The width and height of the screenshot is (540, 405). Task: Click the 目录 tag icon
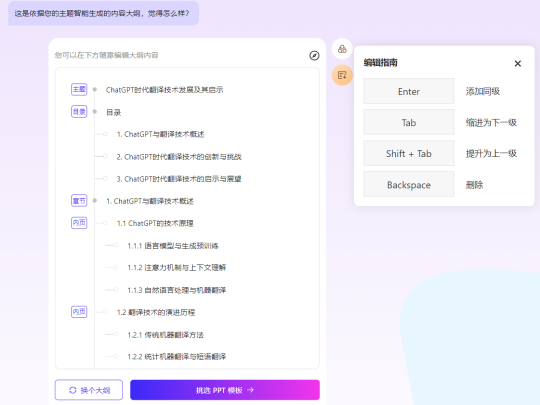point(79,112)
